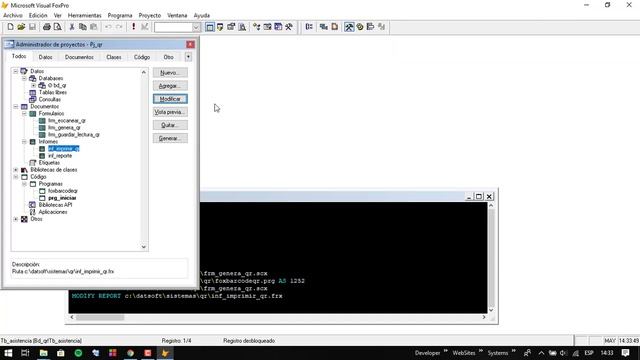Switch to the Documentos tab
Screen dimensions: 640x360
pos(79,57)
